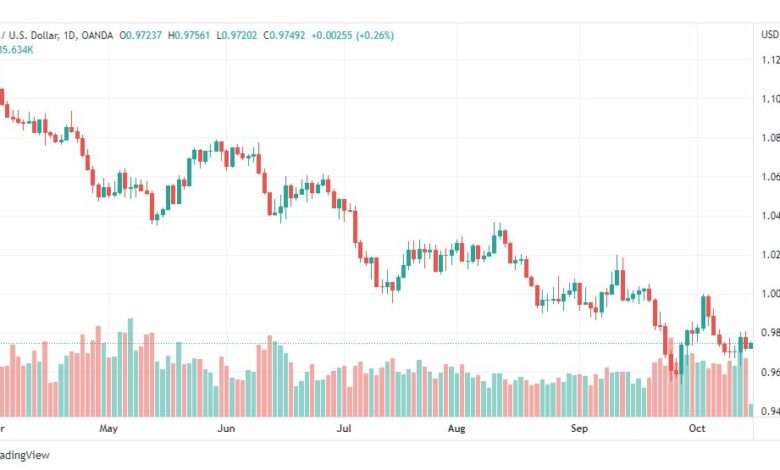Image resolution: width=780 pixels, height=470 pixels.
Task: Click the May label on time axis
Action: [x=108, y=428]
